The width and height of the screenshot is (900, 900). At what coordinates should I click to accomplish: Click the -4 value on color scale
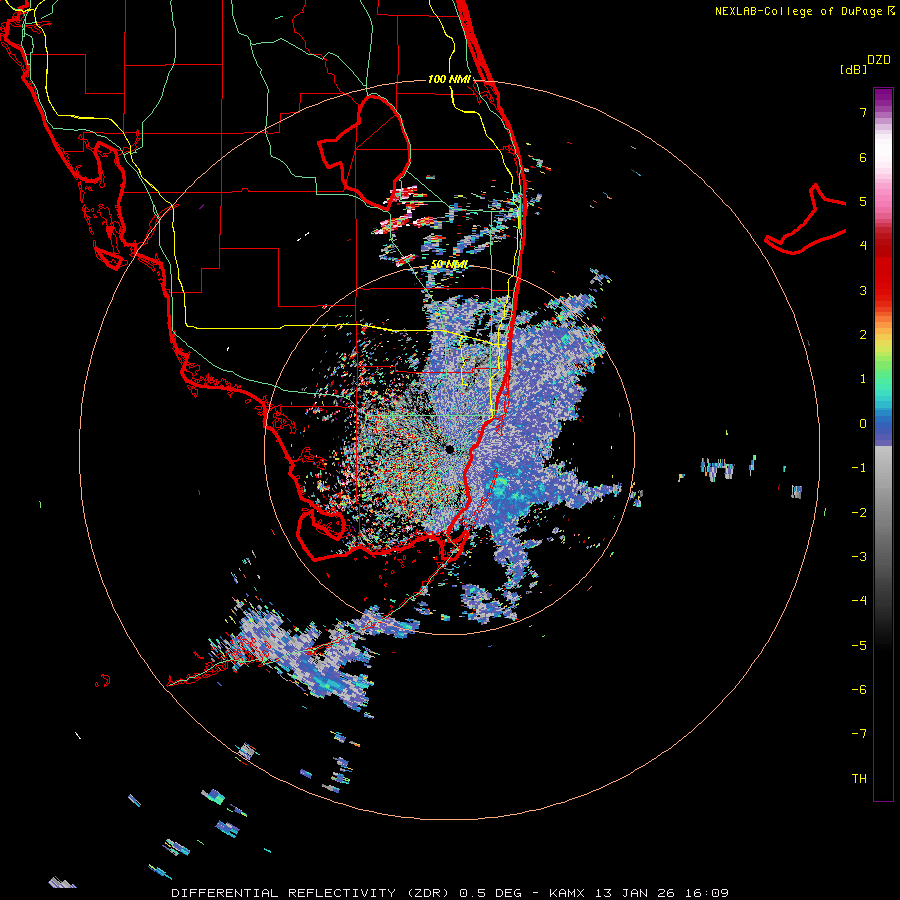(859, 601)
